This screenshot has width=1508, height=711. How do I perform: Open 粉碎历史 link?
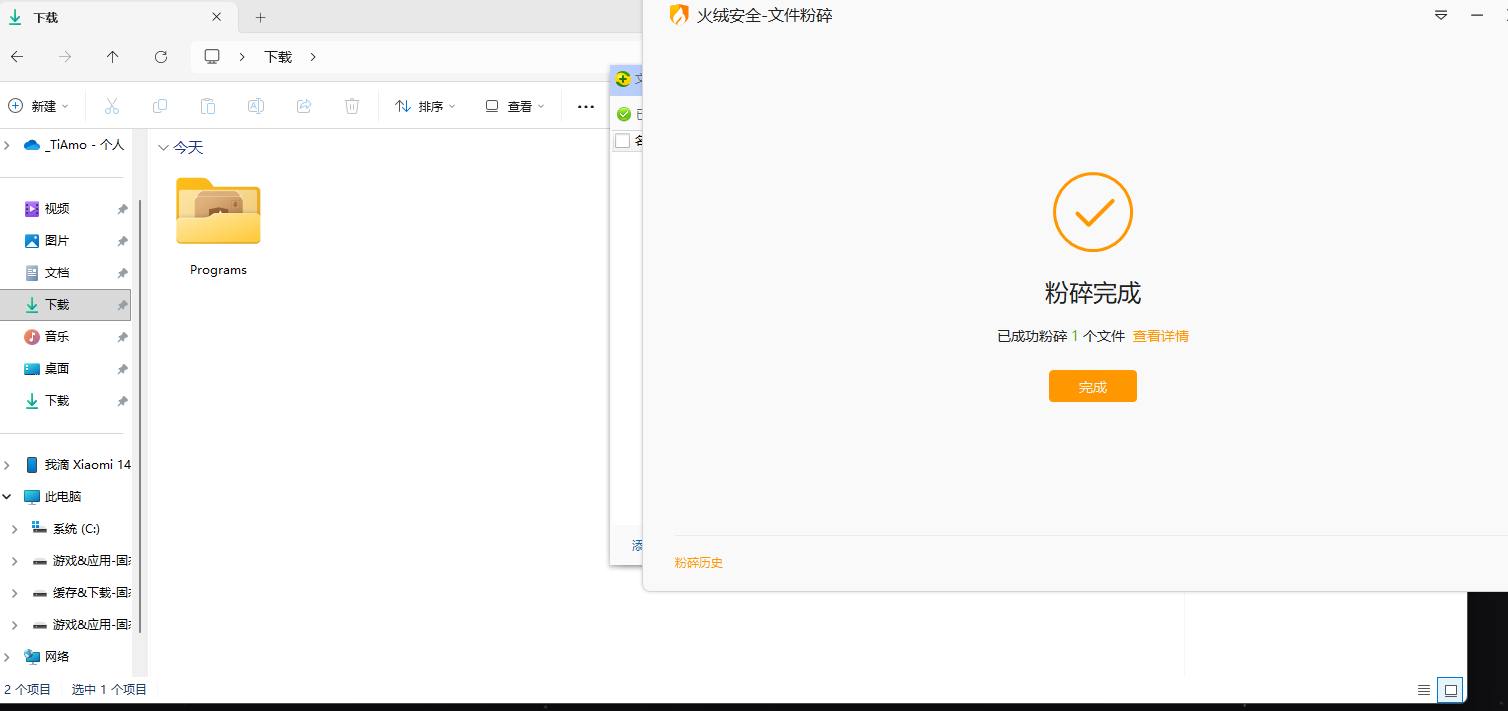point(698,563)
